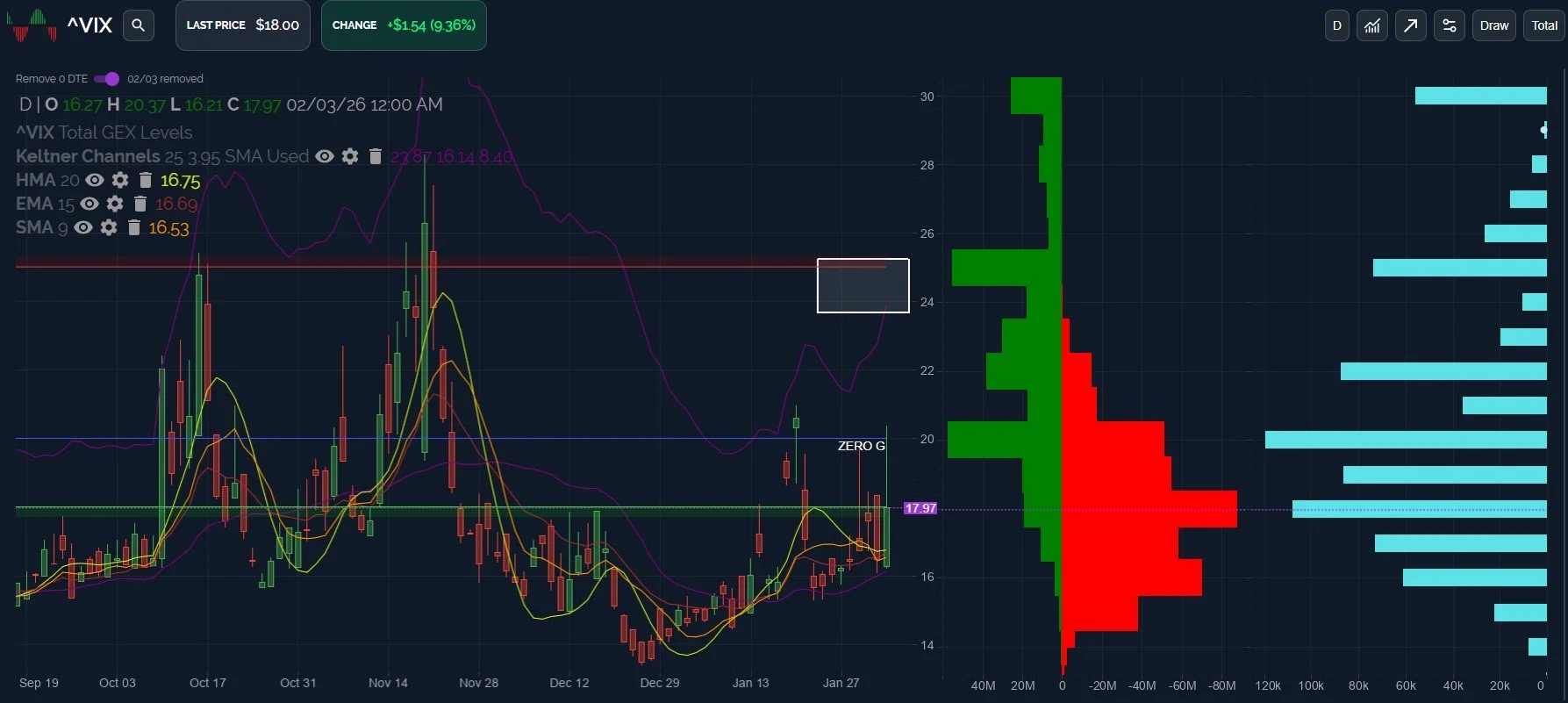Screen dimensions: 1568x703
Task: Open the D timeframe selector
Action: point(1337,25)
